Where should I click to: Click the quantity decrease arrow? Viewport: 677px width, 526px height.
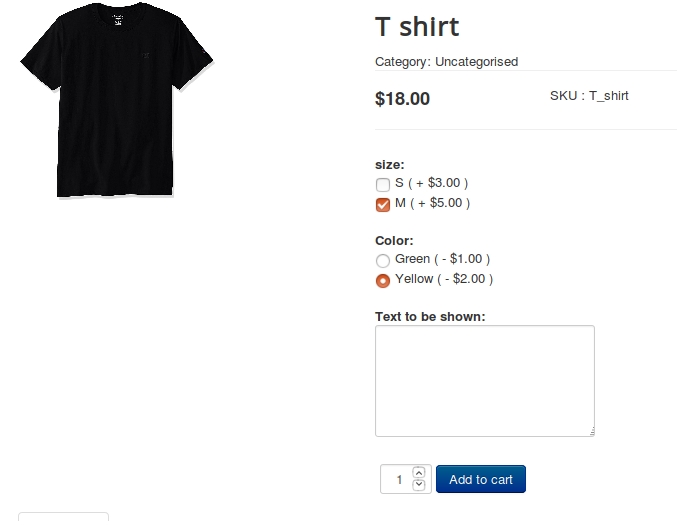pos(418,485)
